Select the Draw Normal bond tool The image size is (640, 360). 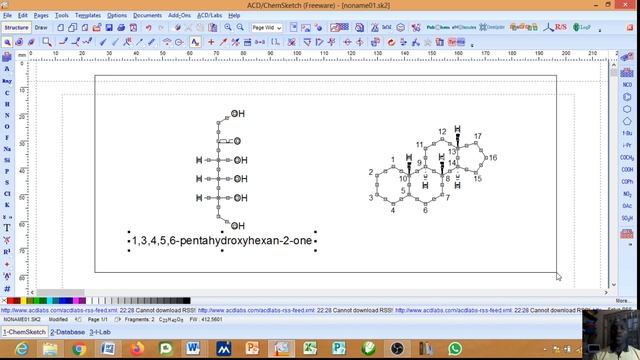point(63,42)
